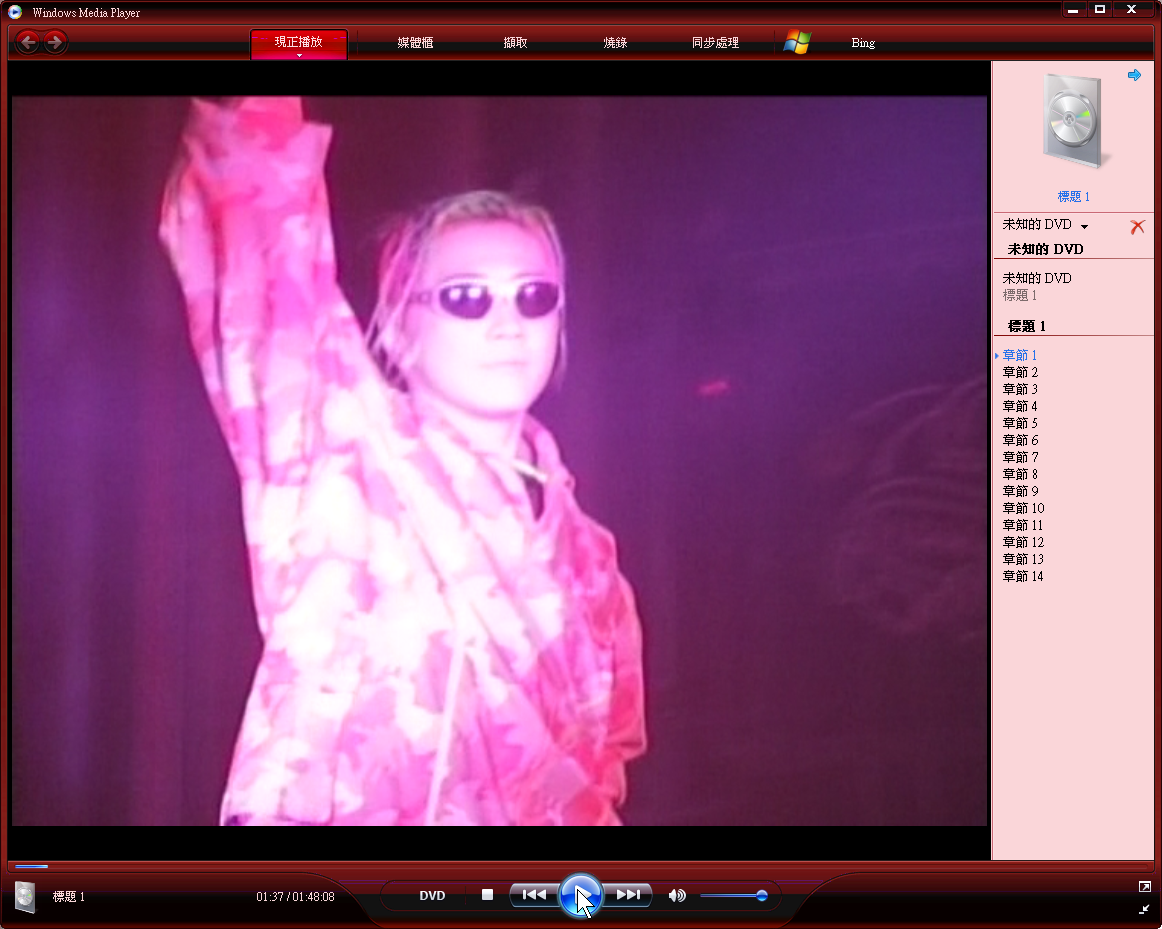The height and width of the screenshot is (929, 1162).
Task: Open the 媒體櫃 tab
Action: [x=415, y=43]
